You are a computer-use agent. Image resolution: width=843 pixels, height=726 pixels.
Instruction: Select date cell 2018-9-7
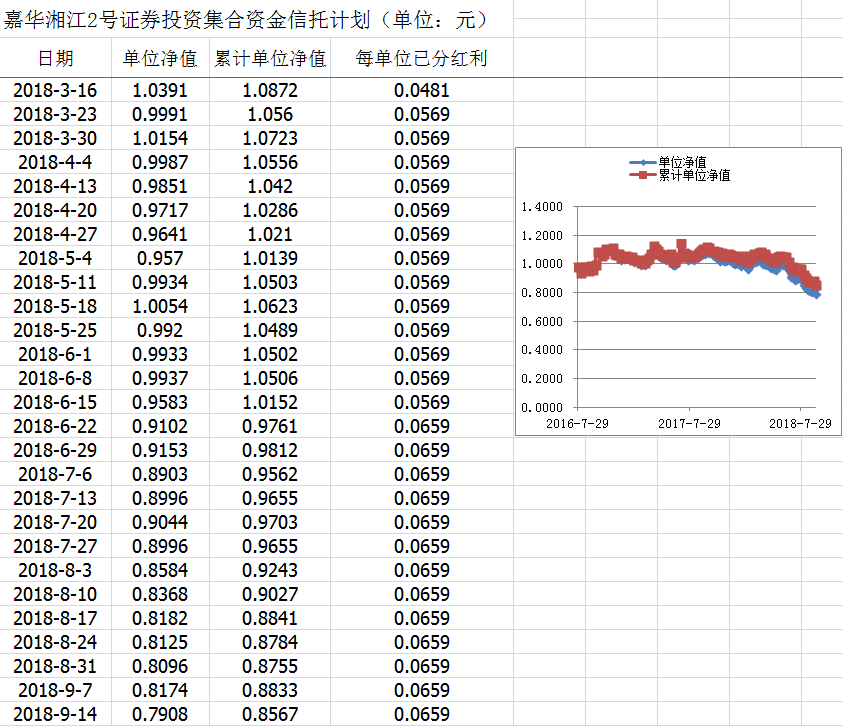55,691
